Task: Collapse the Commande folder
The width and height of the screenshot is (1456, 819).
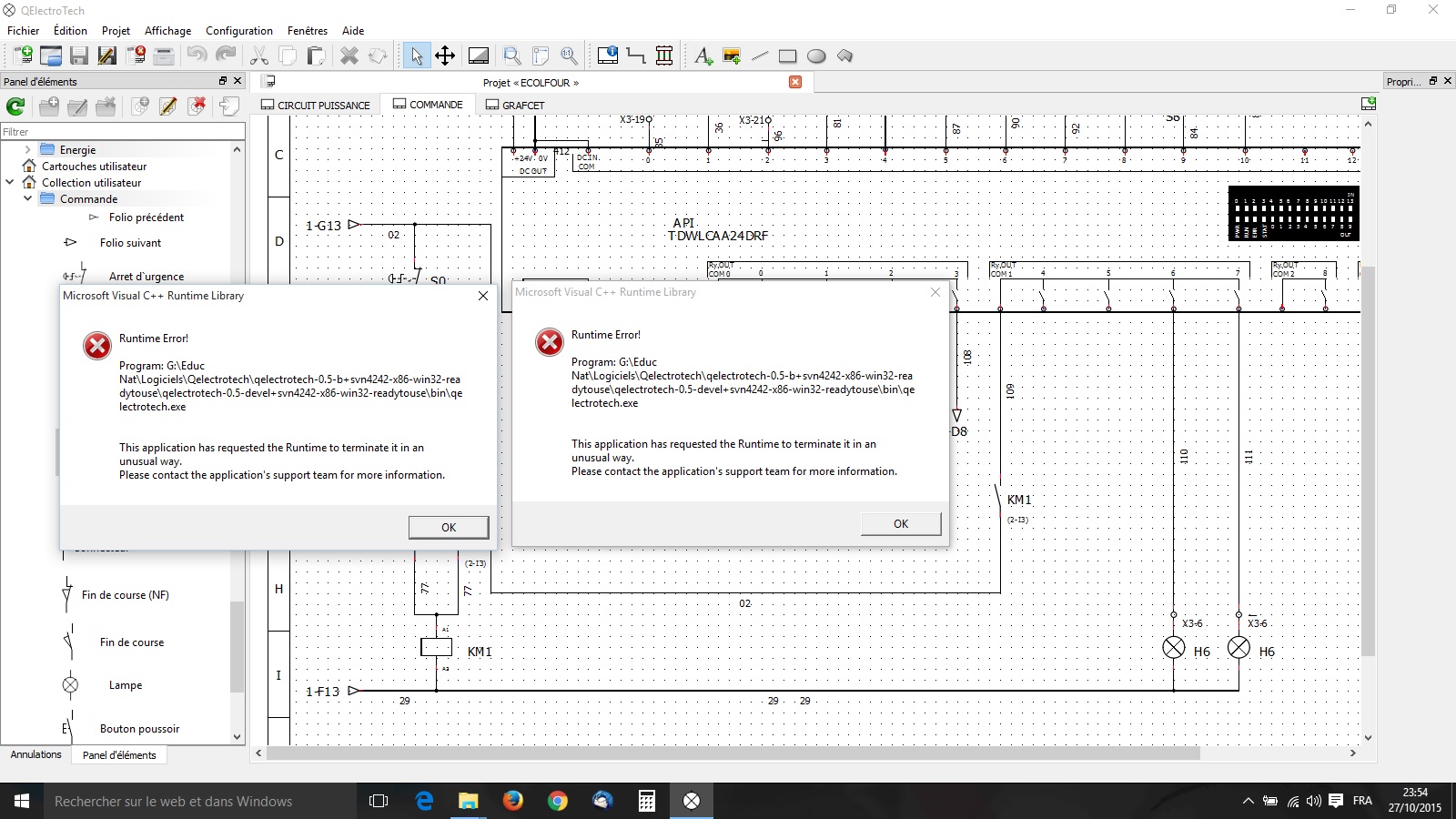Action: [27, 199]
